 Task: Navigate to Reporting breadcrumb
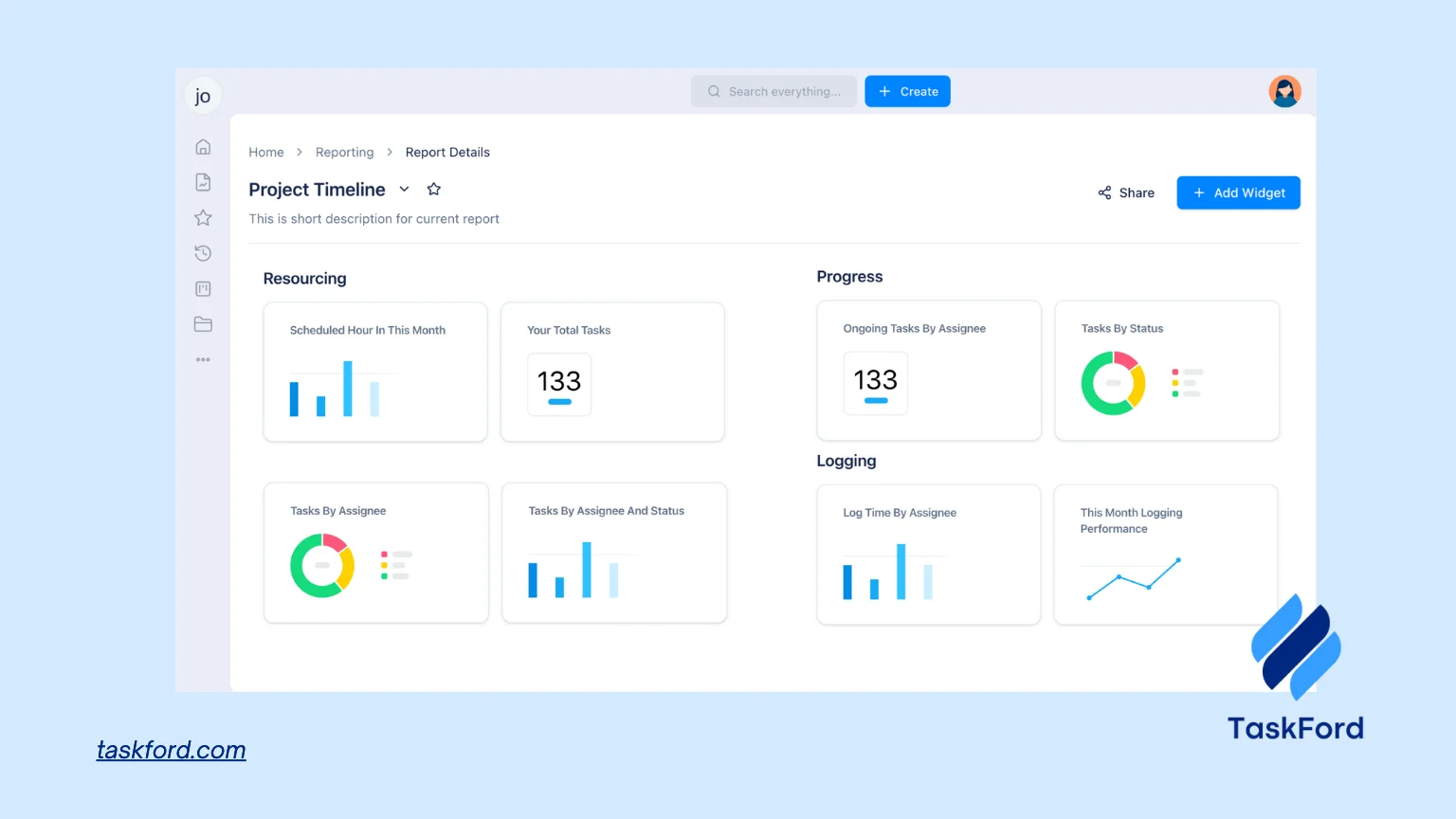point(344,153)
